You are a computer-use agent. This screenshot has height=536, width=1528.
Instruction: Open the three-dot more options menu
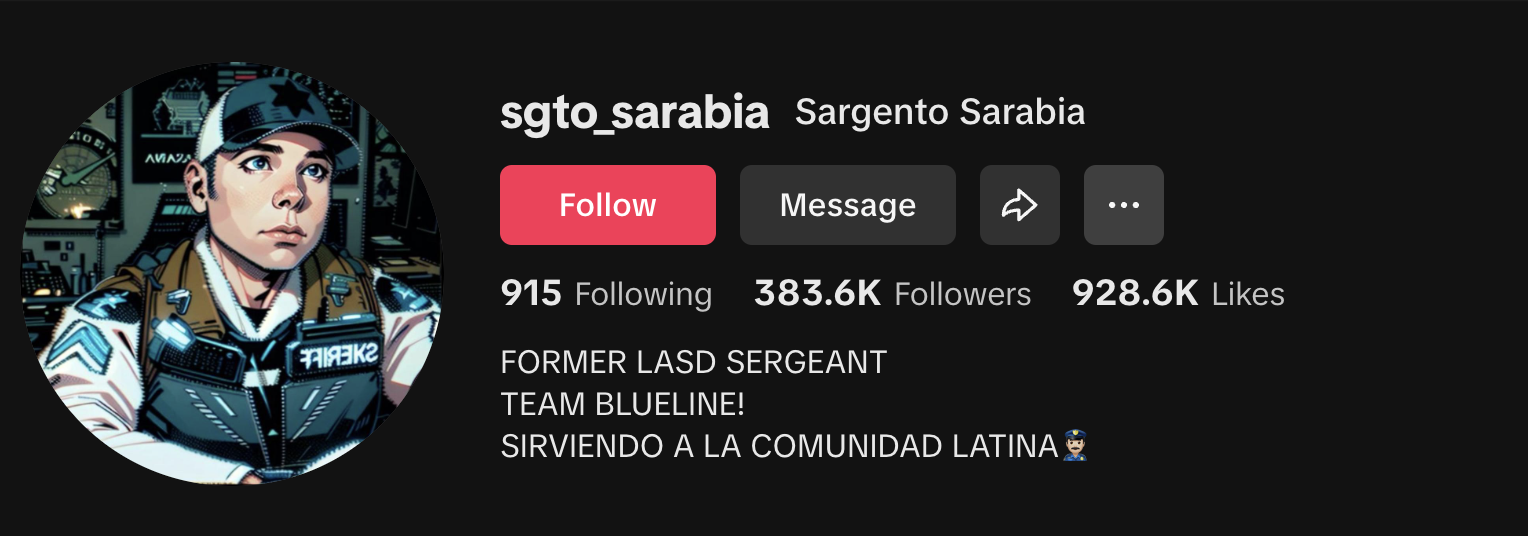point(1123,205)
